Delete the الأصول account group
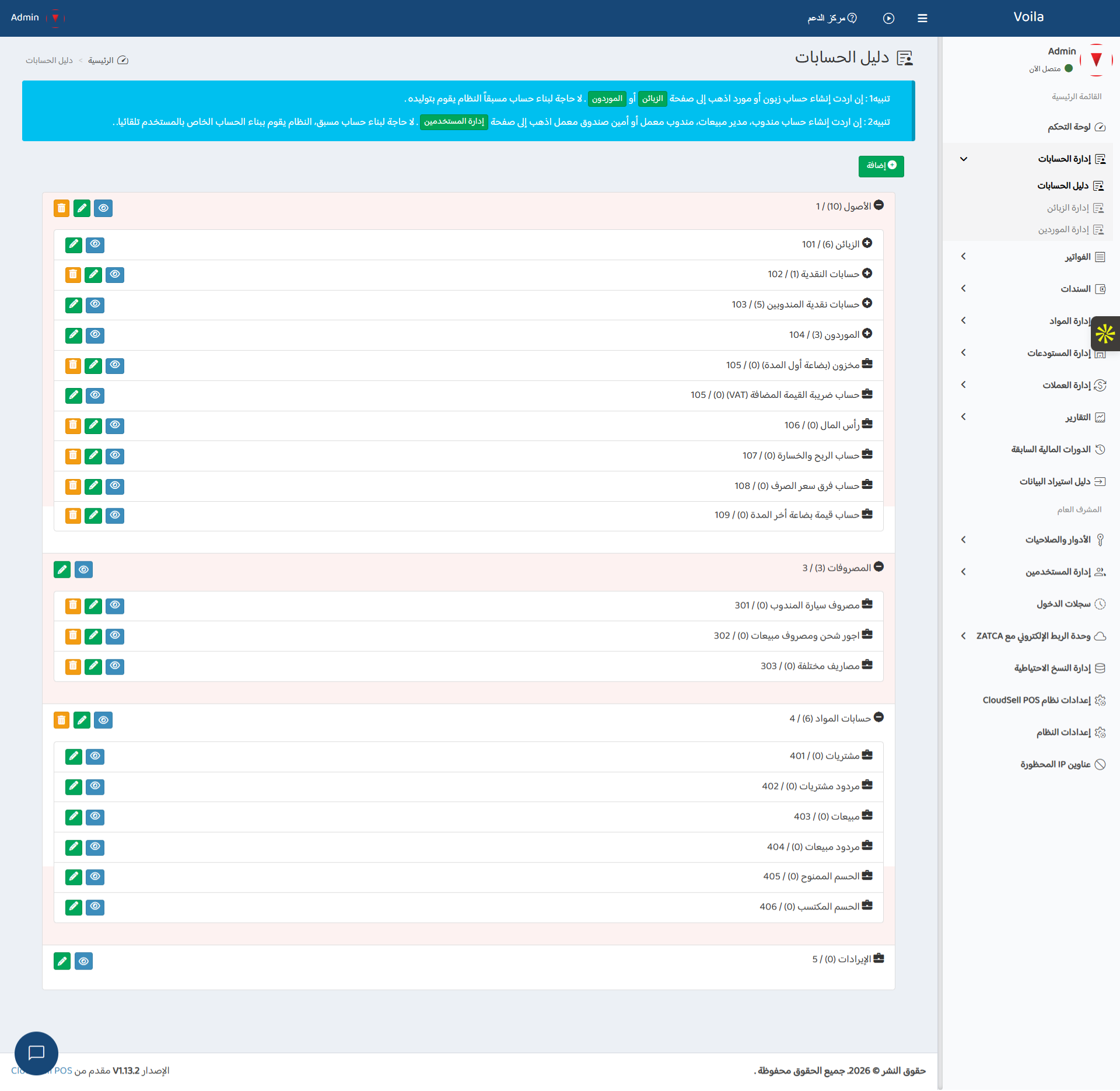The height and width of the screenshot is (1091, 1120). pos(61,208)
